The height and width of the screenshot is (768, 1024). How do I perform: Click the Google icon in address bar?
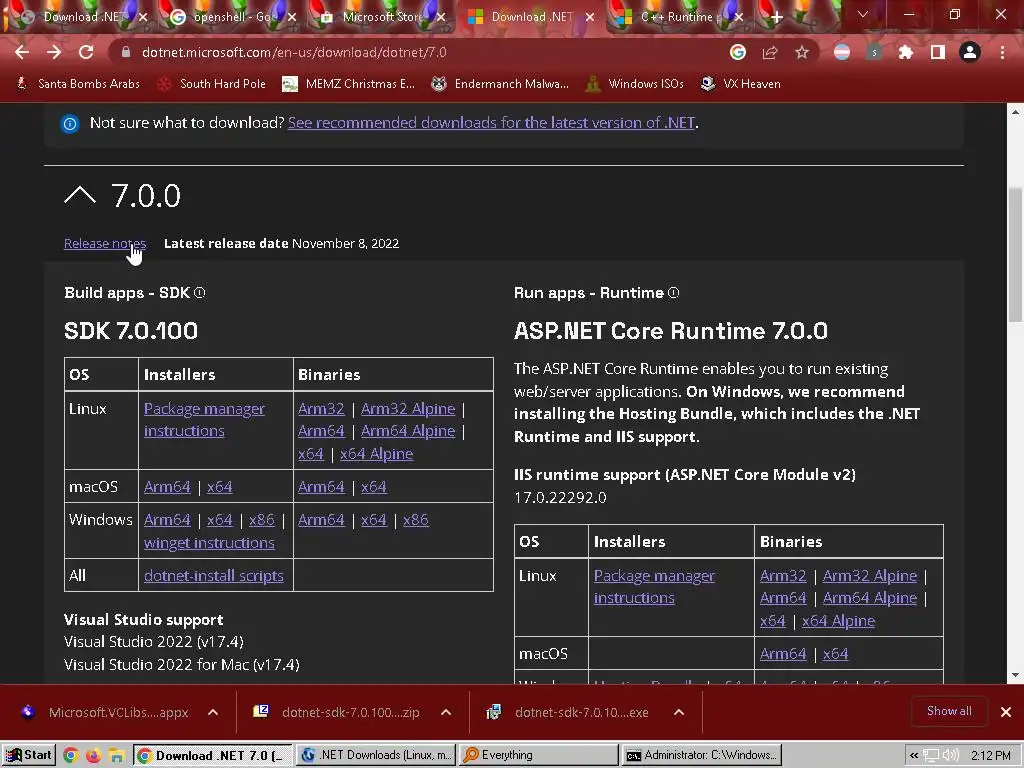click(738, 52)
